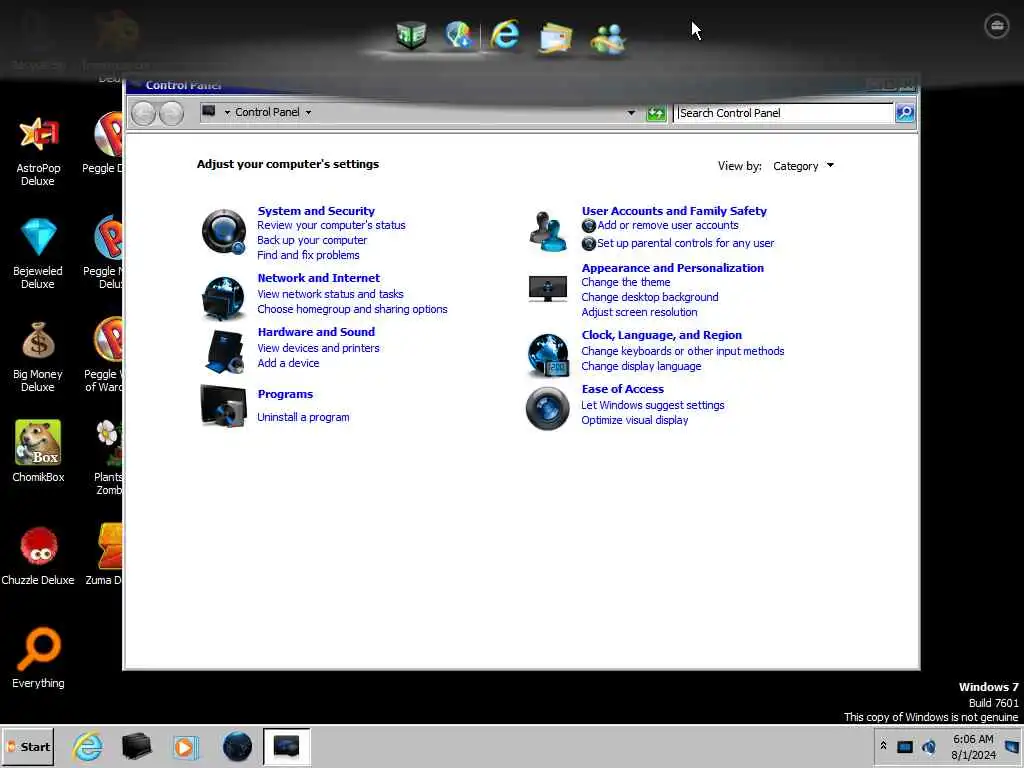Click the Programs category icon
The height and width of the screenshot is (768, 1024).
point(223,406)
